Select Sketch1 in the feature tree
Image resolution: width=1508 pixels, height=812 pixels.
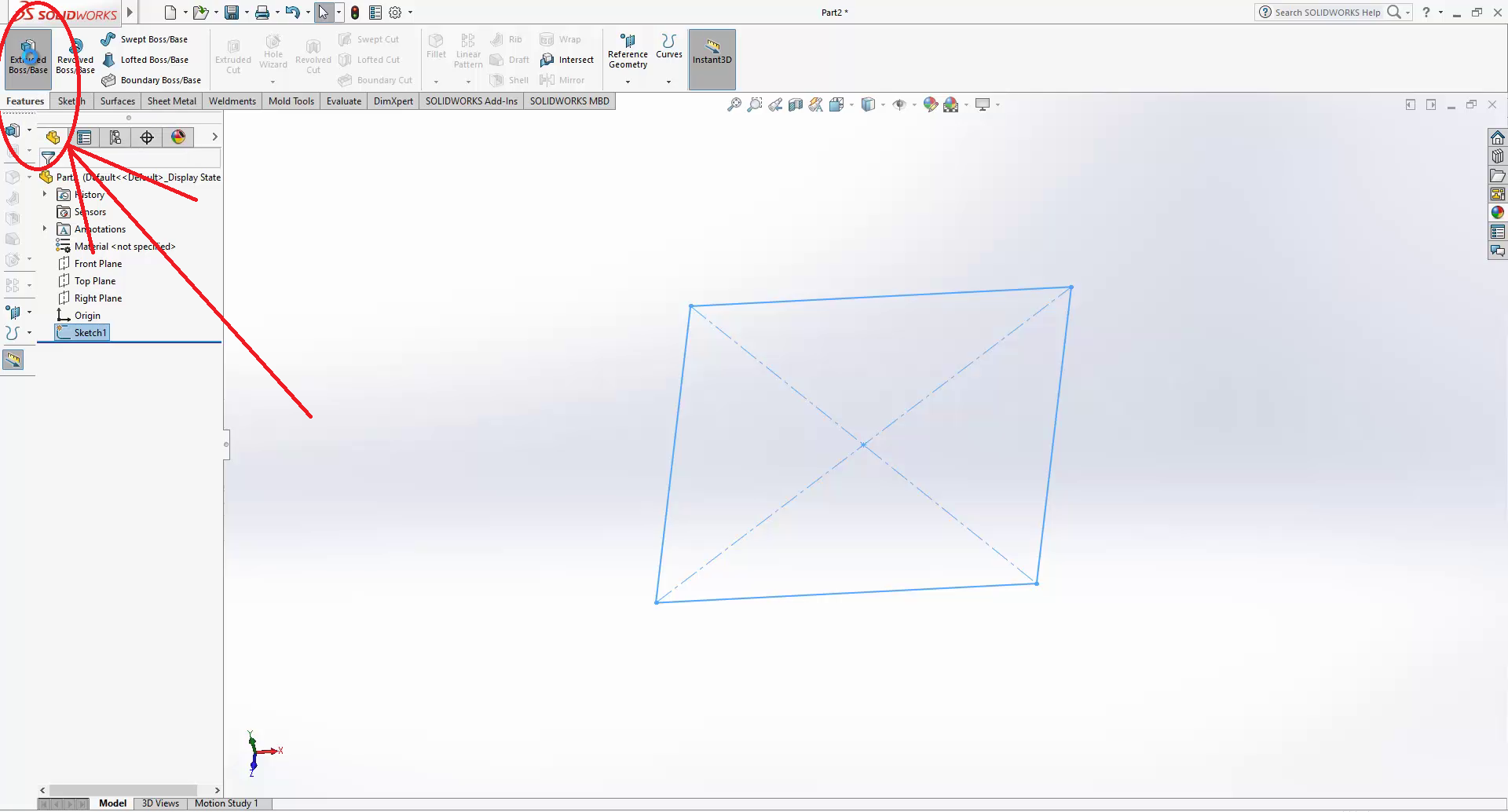(90, 333)
